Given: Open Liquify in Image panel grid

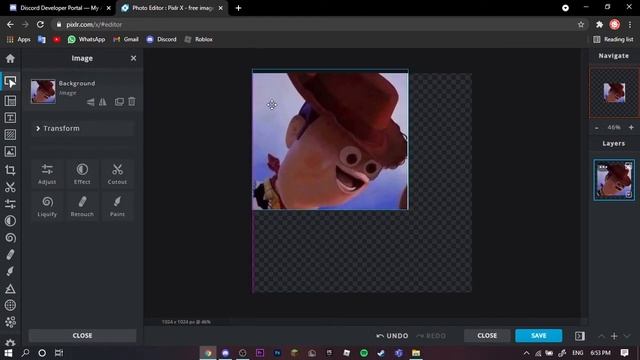Looking at the screenshot, I should (47, 206).
